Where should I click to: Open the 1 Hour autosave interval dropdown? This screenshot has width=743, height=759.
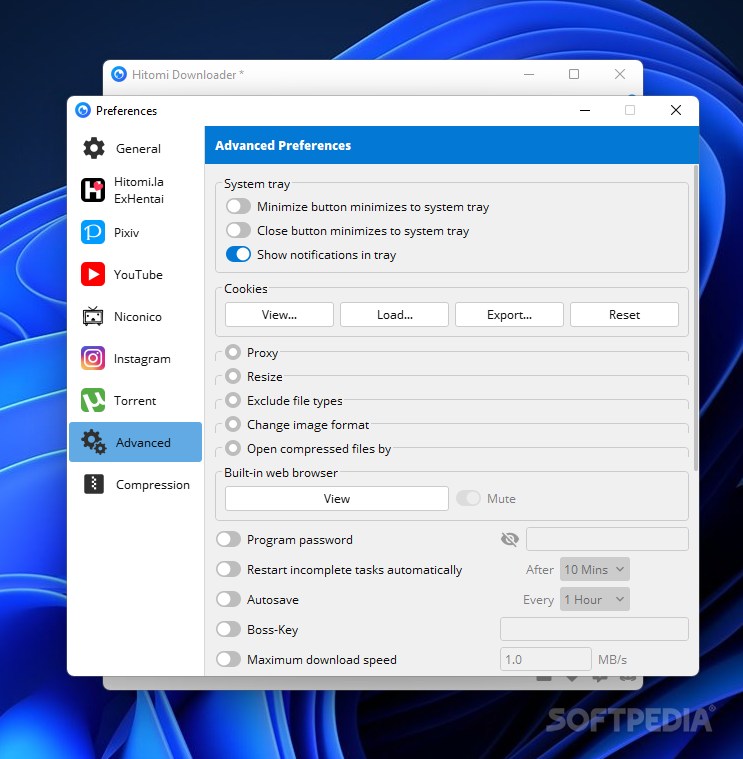594,599
